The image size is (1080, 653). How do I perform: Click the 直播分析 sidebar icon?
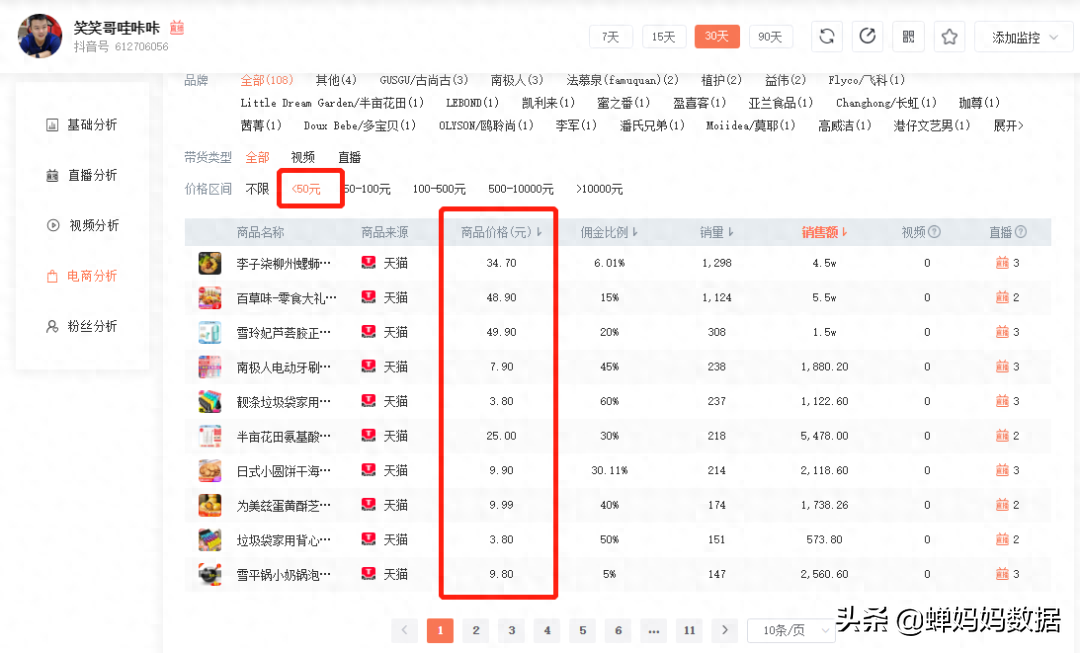tap(52, 176)
